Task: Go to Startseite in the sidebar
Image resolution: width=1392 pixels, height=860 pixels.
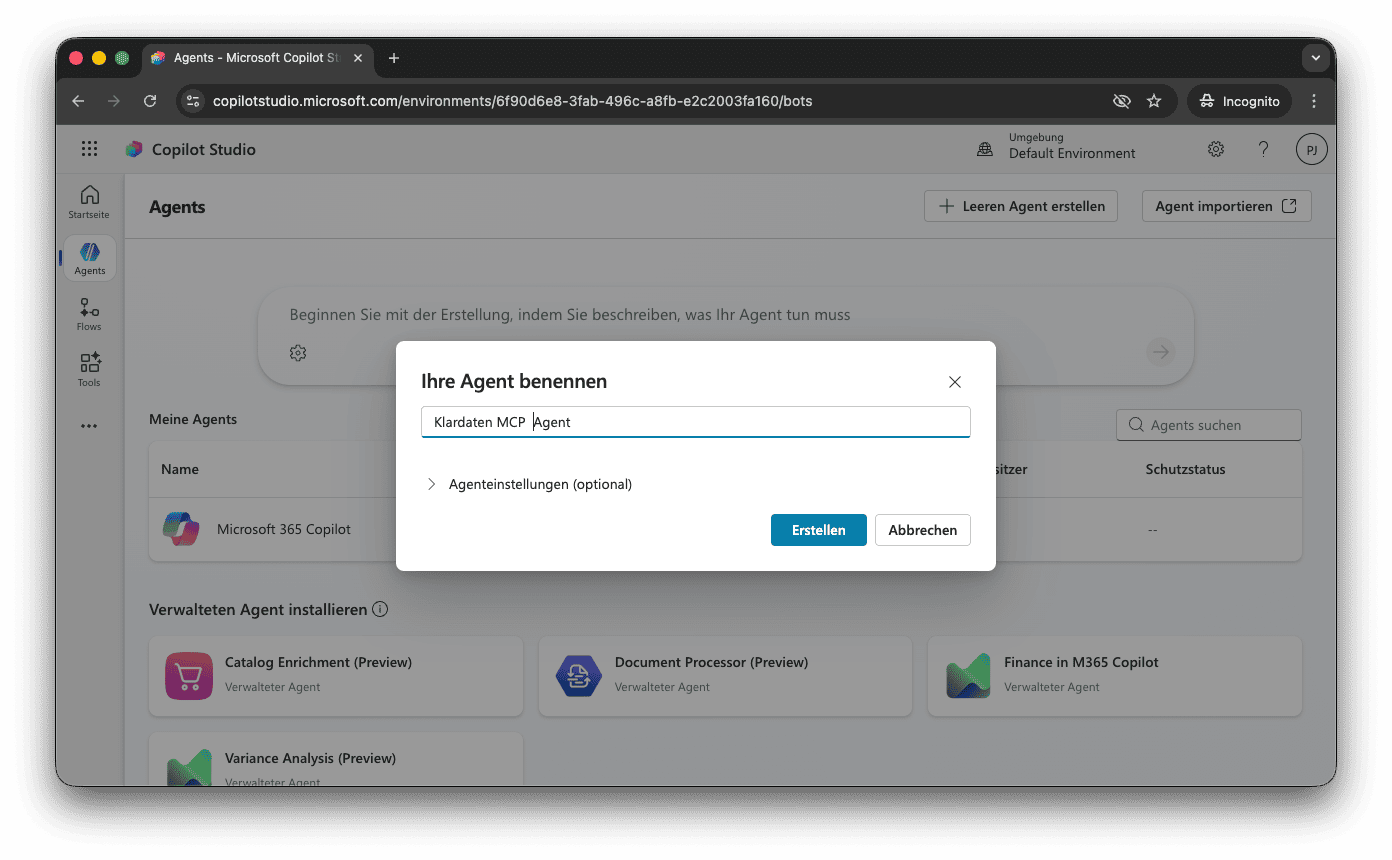Action: pos(89,202)
